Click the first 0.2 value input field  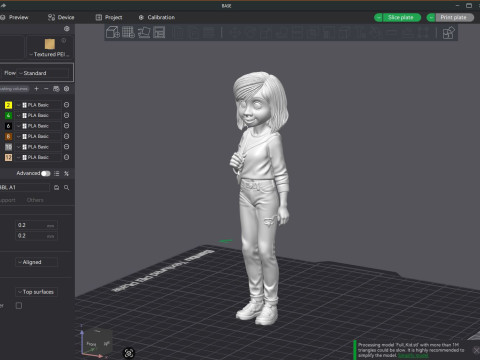pos(36,225)
